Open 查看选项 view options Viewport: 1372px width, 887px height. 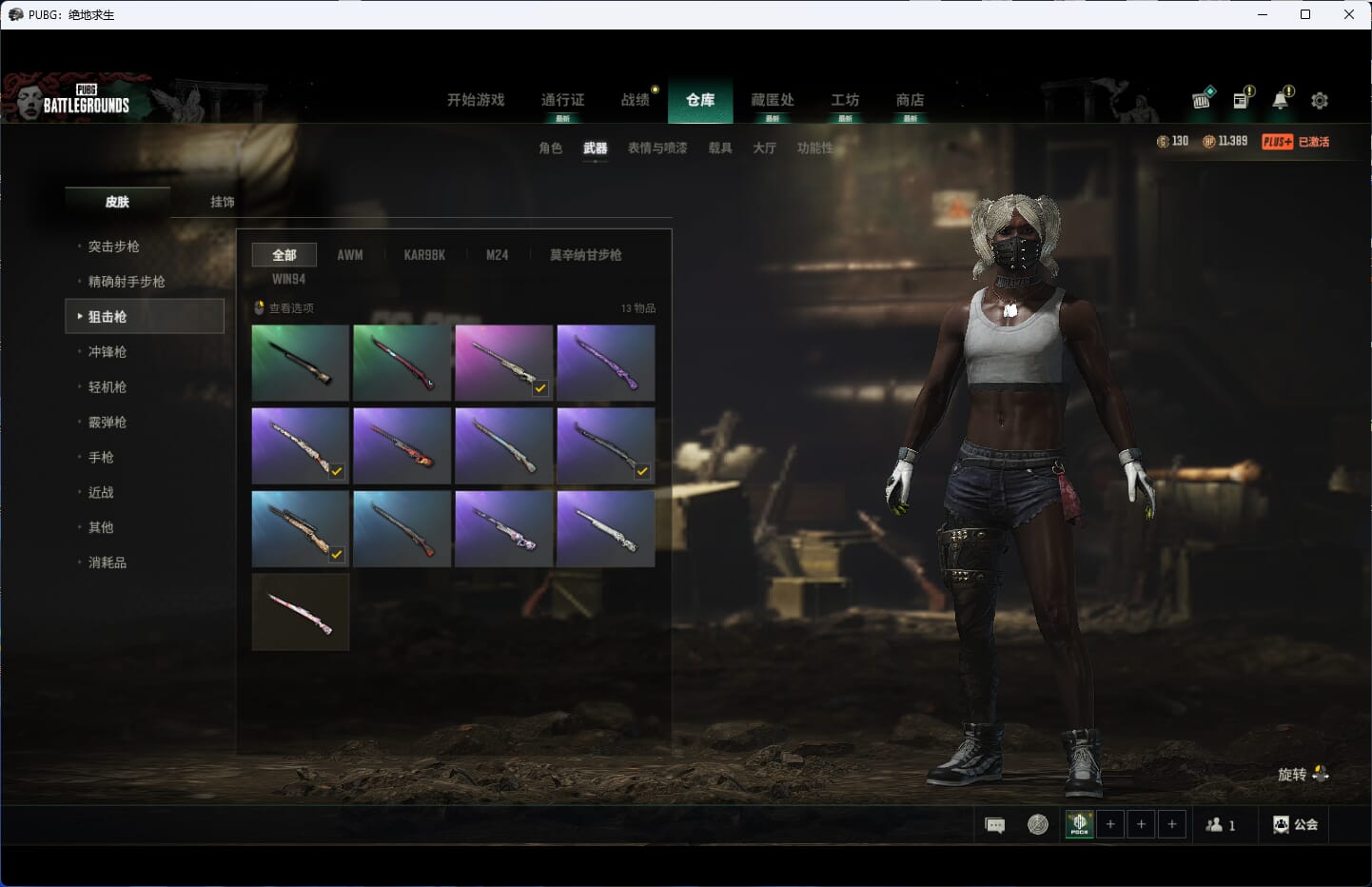click(x=291, y=308)
